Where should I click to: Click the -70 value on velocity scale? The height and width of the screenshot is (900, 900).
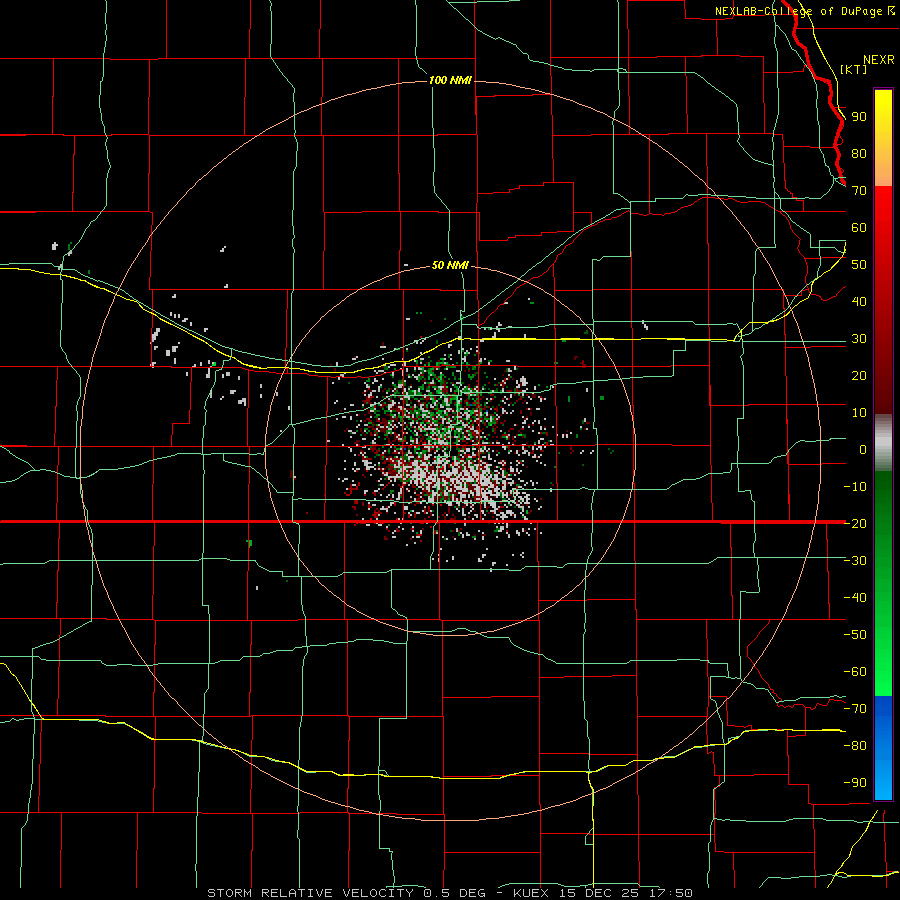pos(855,709)
